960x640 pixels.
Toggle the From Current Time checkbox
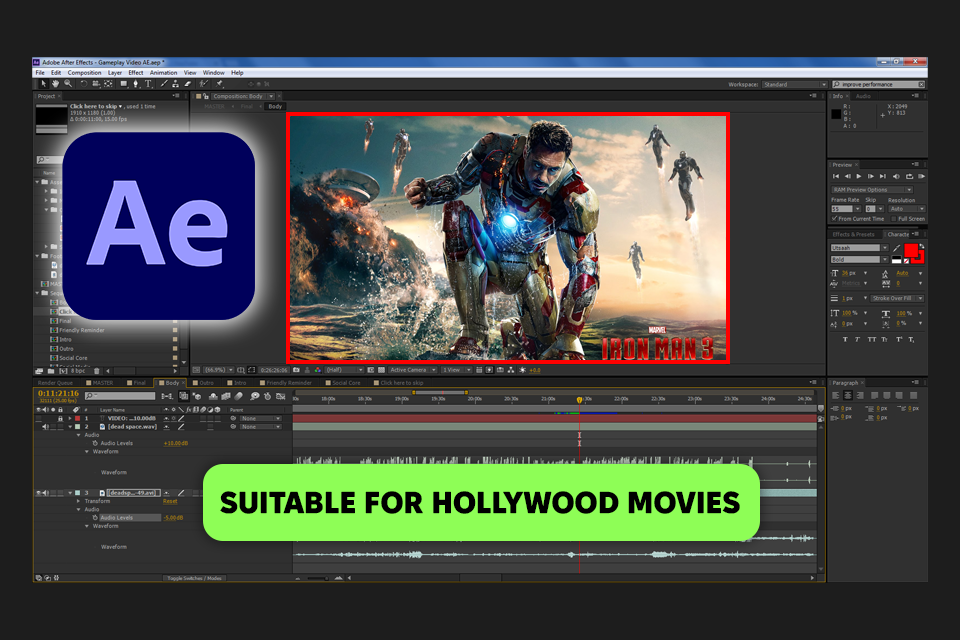click(x=834, y=219)
